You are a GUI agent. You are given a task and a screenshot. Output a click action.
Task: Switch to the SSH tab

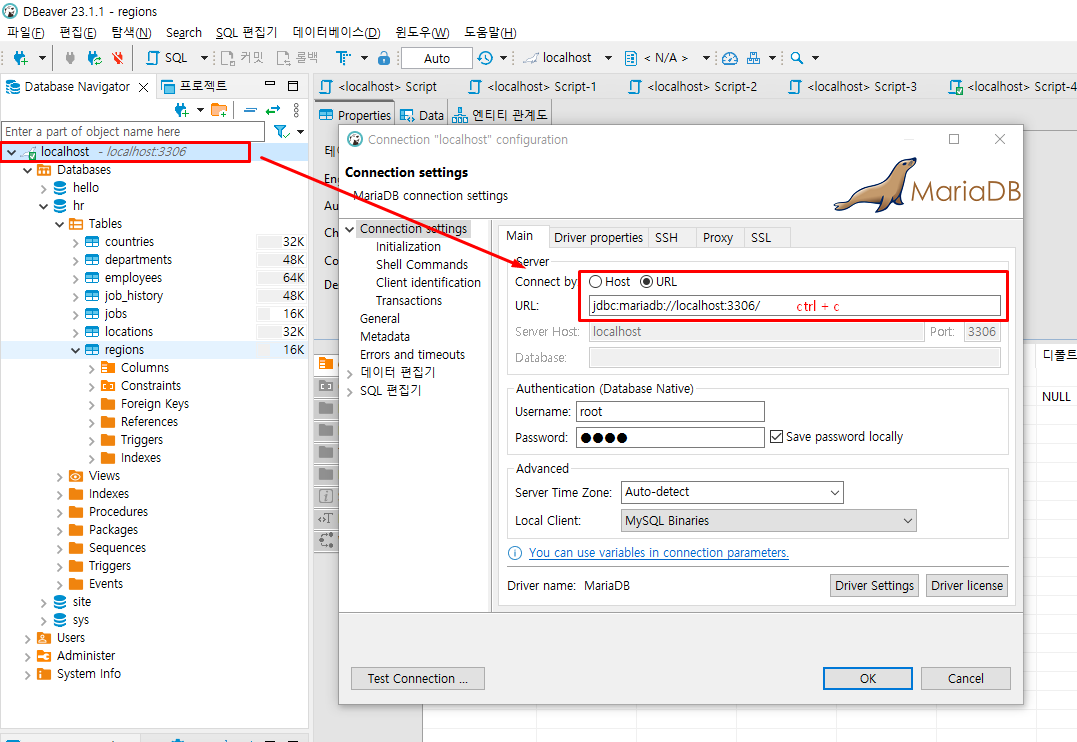666,238
